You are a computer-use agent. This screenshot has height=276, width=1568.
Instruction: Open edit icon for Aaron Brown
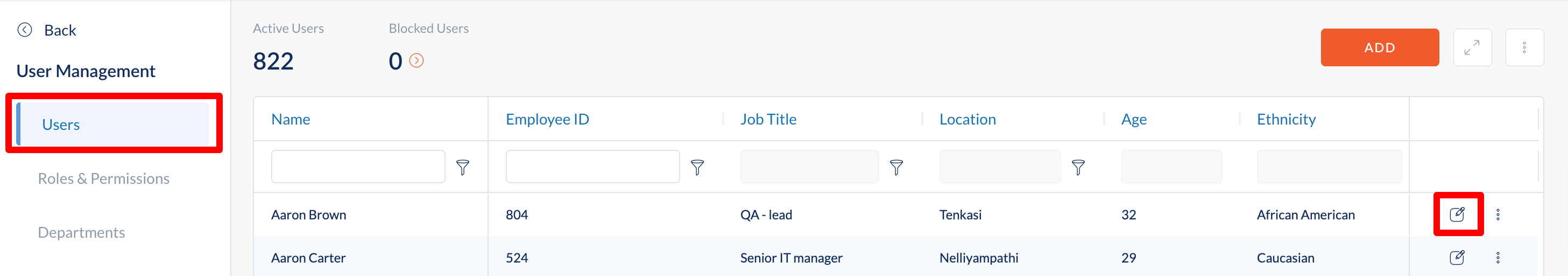pos(1457,215)
